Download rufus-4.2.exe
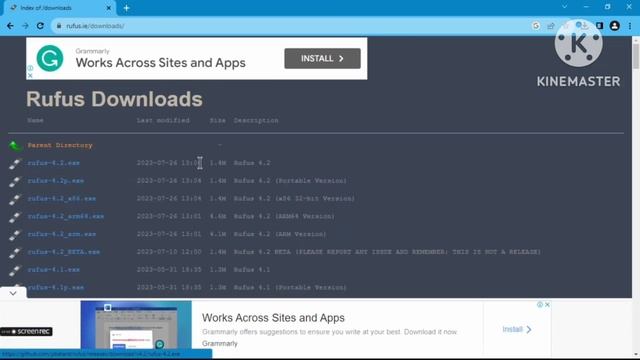Image resolution: width=640 pixels, height=360 pixels. click(x=53, y=163)
